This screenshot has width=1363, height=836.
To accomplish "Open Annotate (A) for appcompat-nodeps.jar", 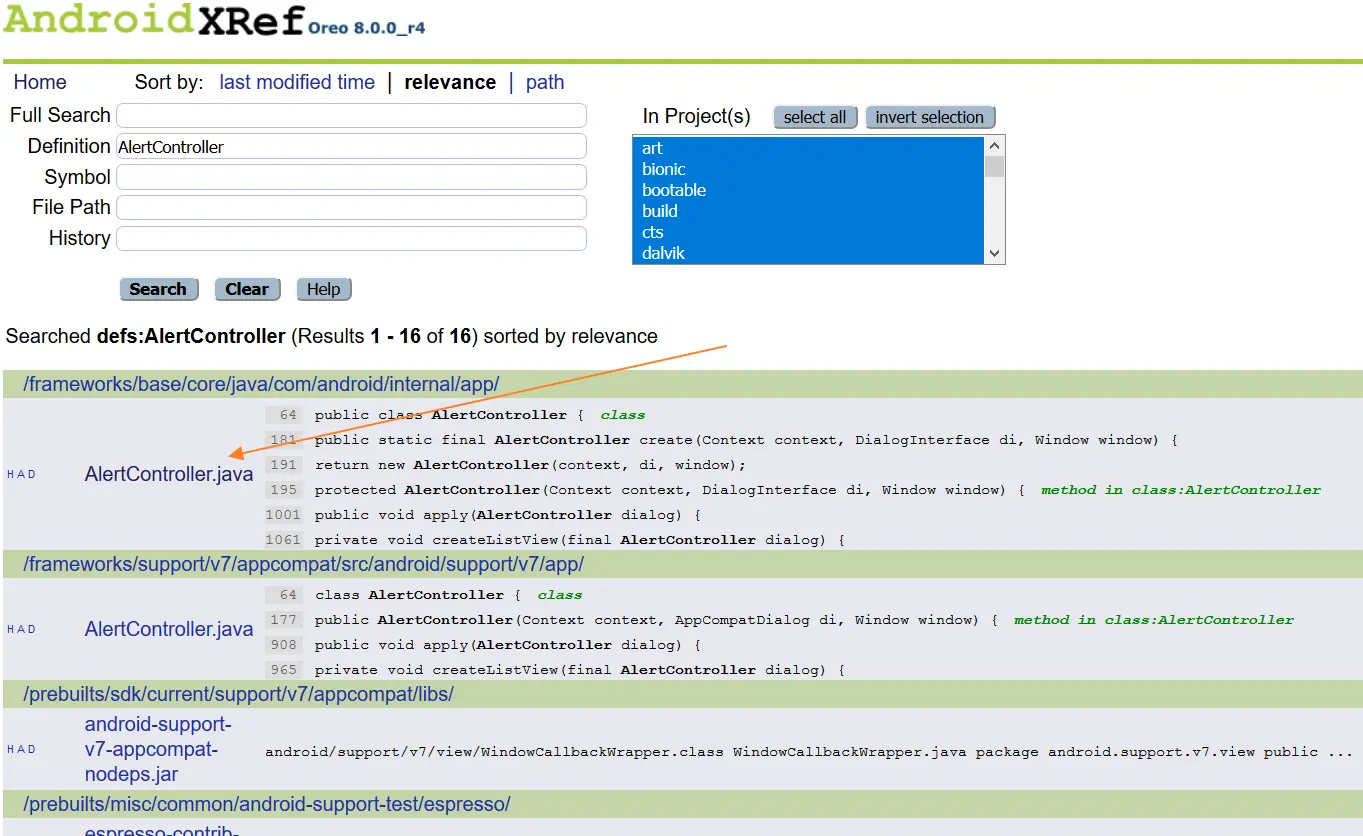I will [21, 749].
